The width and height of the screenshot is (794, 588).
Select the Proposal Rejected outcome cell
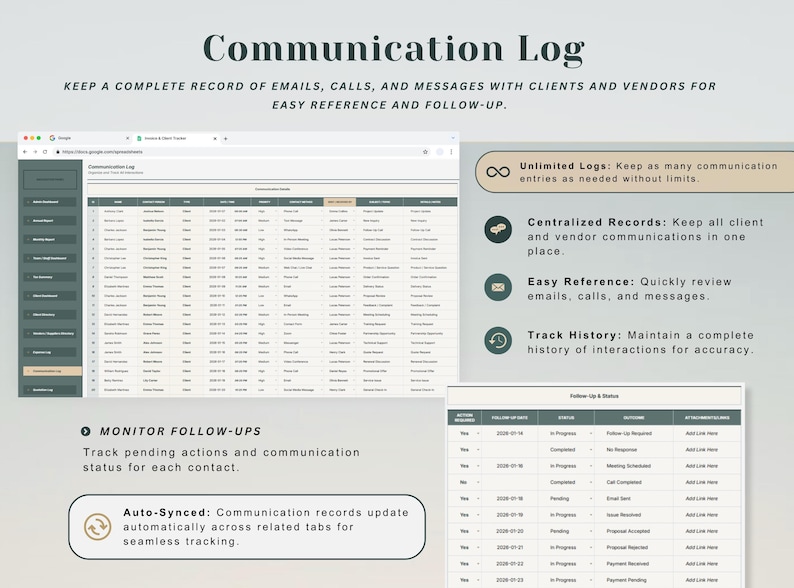(633, 547)
